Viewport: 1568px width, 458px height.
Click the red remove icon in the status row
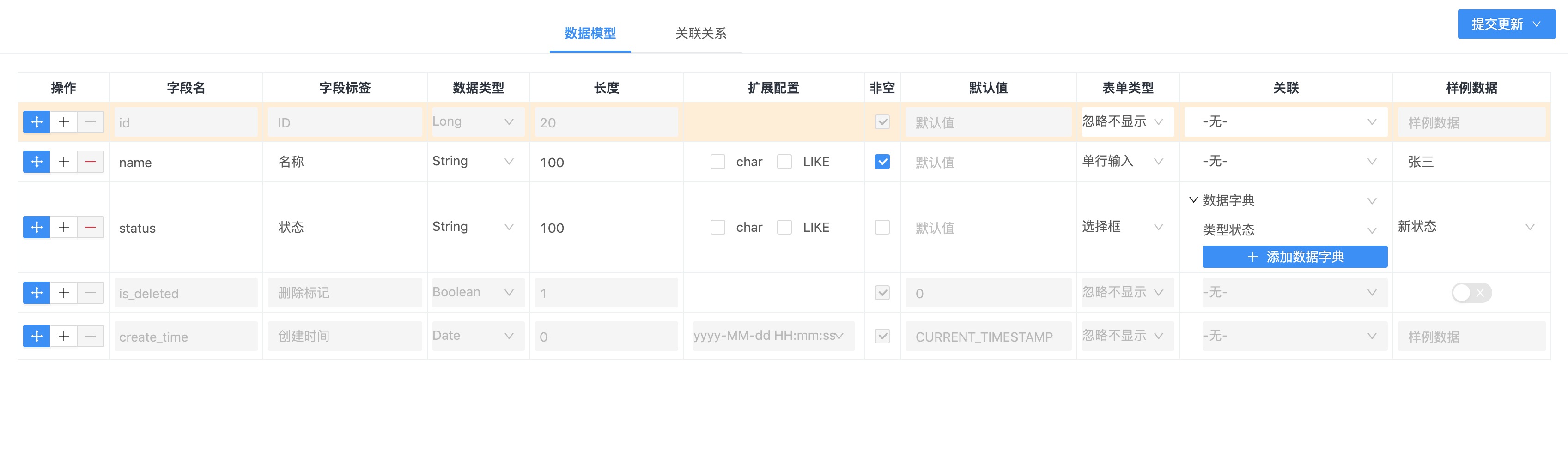click(x=90, y=228)
